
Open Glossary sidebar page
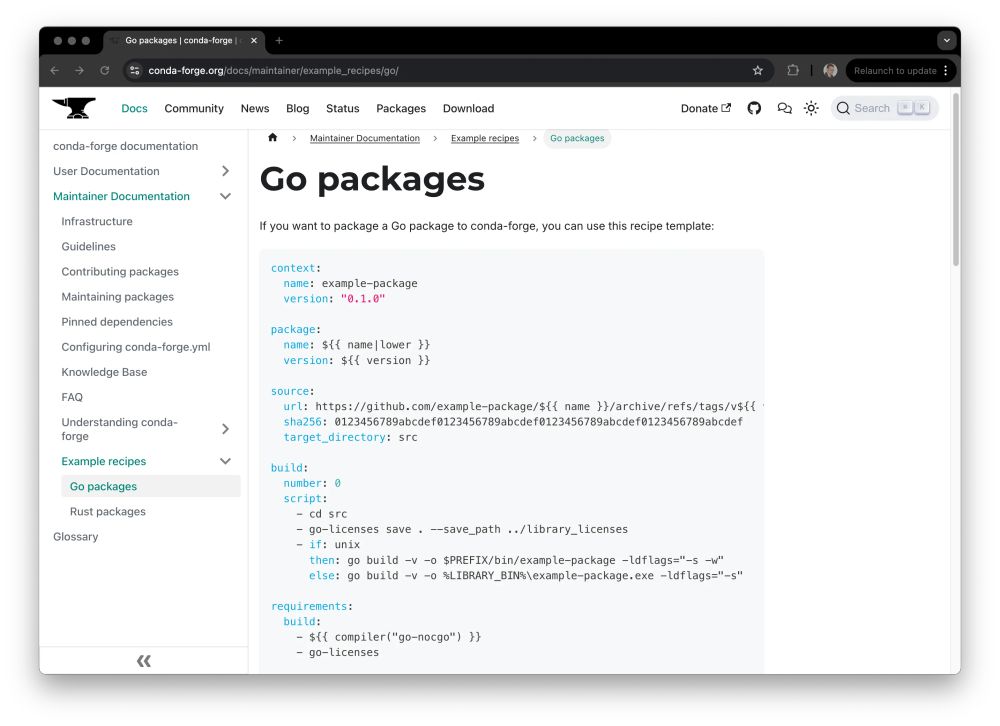[x=76, y=537]
